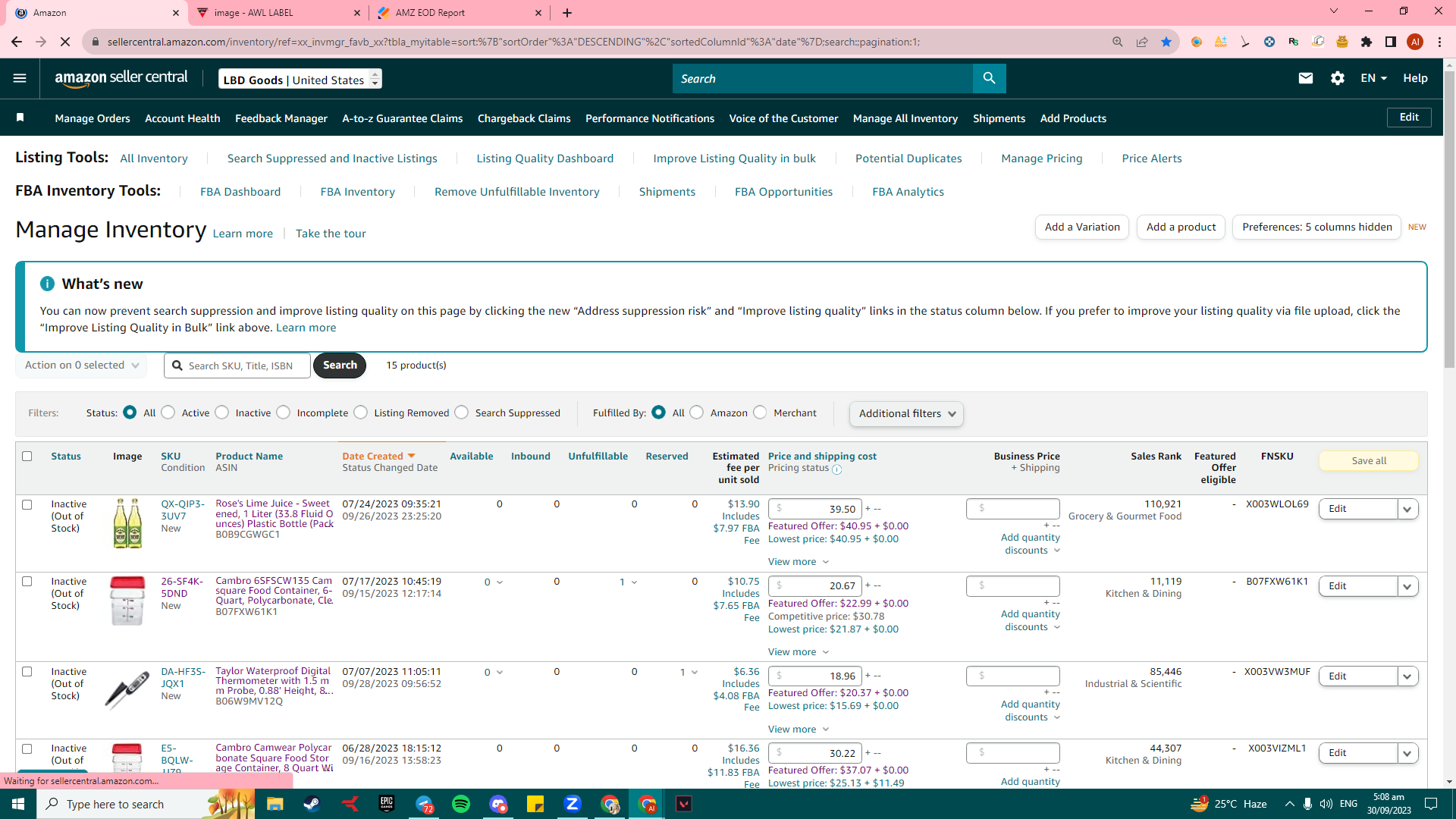This screenshot has height=819, width=1456.
Task: Open Steam from the taskbar
Action: click(x=312, y=804)
